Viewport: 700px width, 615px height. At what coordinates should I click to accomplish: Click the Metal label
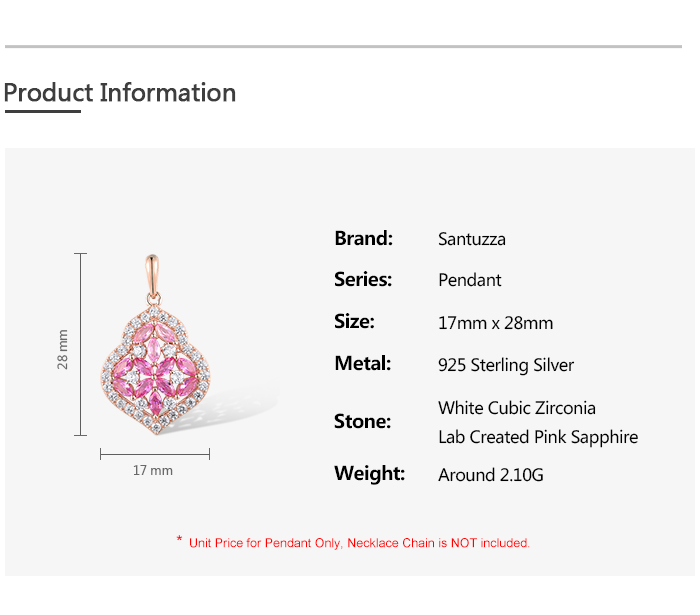pyautogui.click(x=362, y=363)
